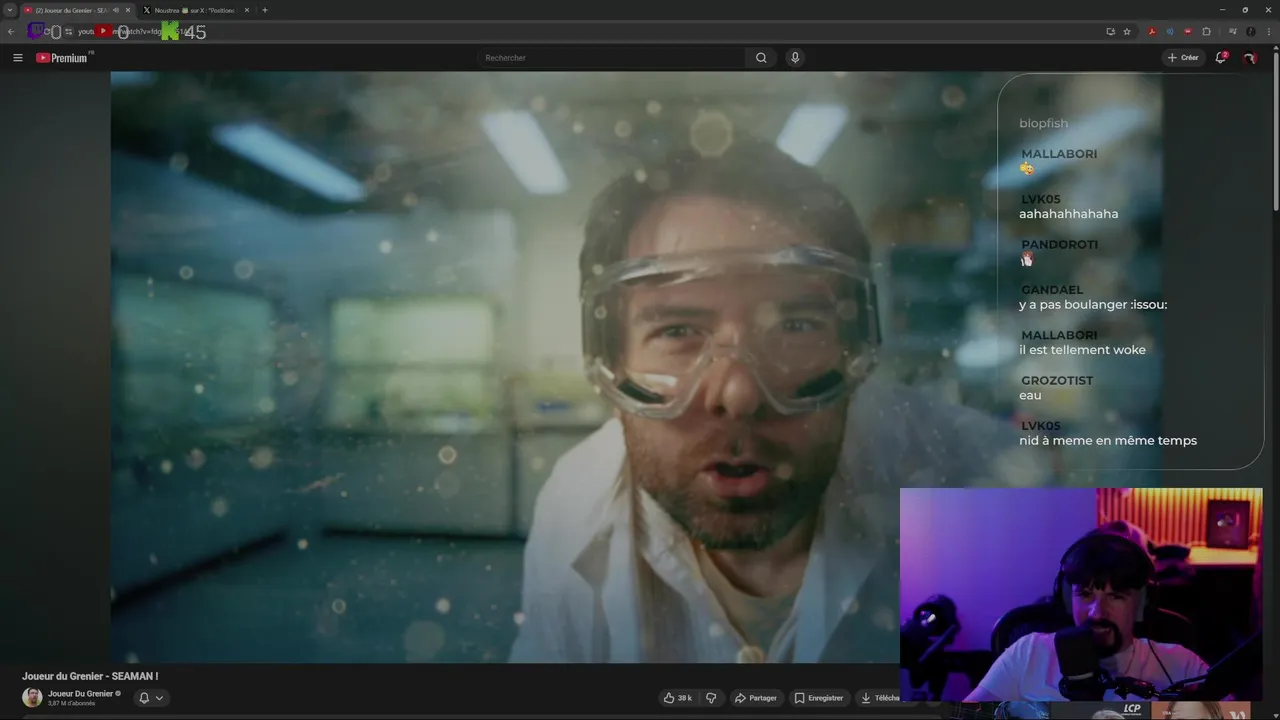Open the YouTube hamburger guide menu

tap(17, 58)
